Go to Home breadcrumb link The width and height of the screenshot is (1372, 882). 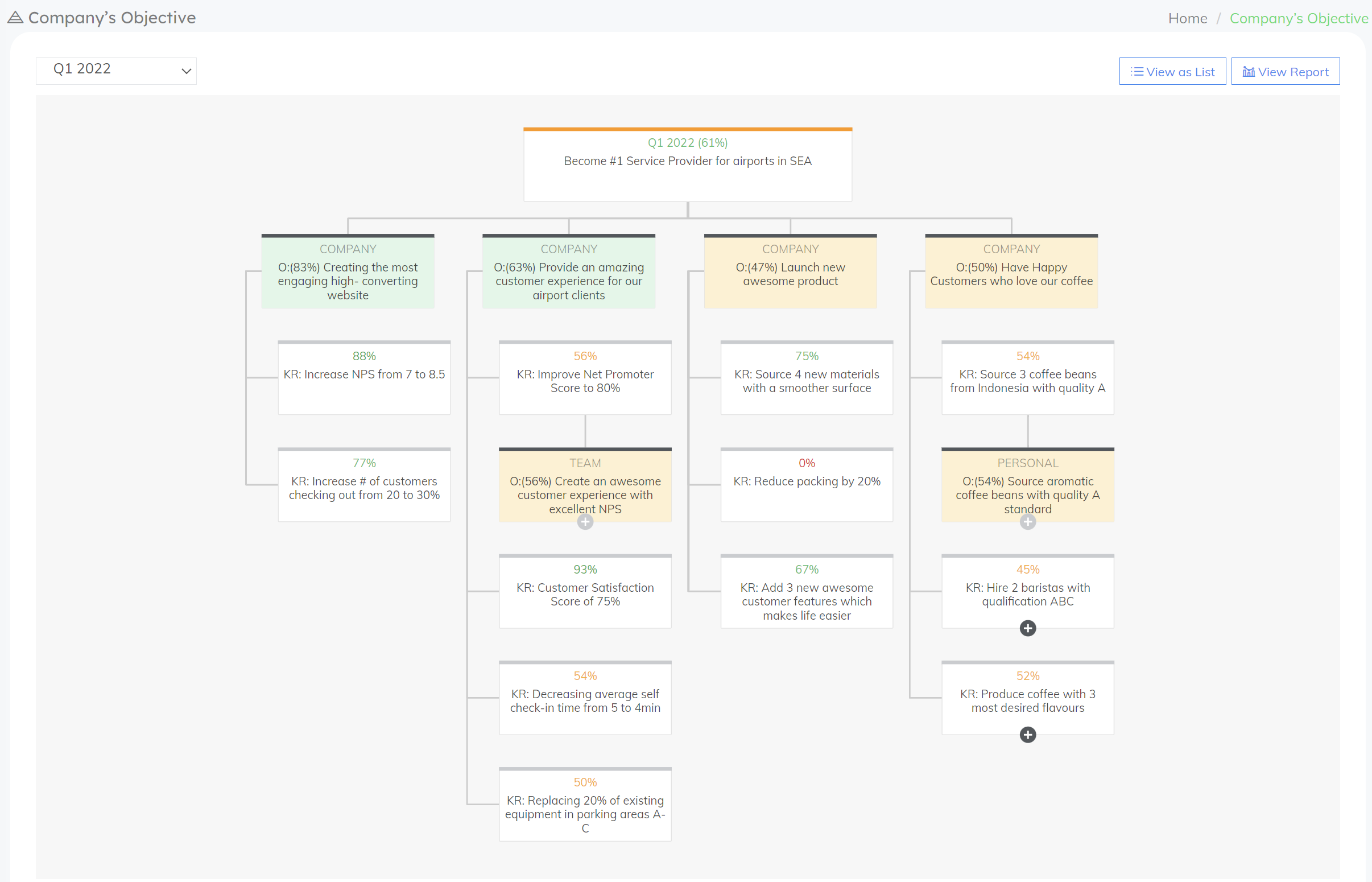click(x=1188, y=18)
